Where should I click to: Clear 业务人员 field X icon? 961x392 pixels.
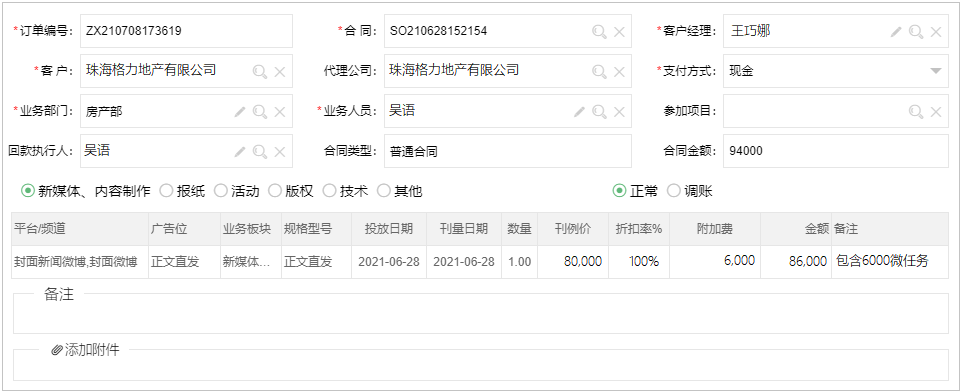[620, 111]
